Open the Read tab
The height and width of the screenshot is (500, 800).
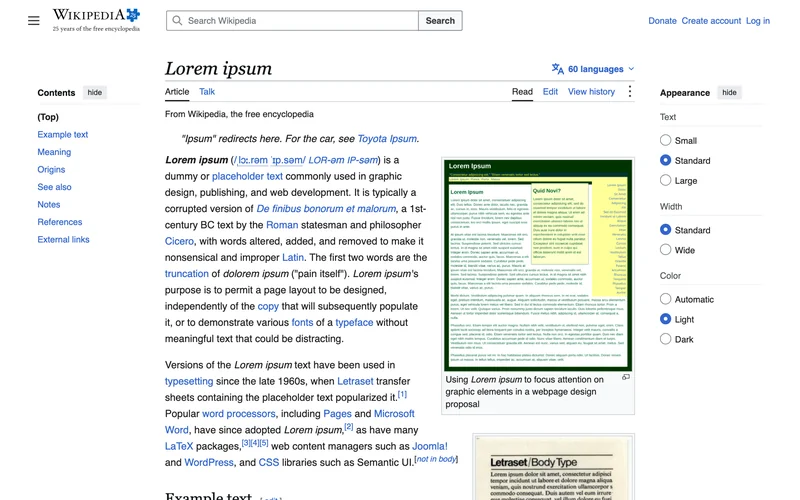pyautogui.click(x=522, y=92)
